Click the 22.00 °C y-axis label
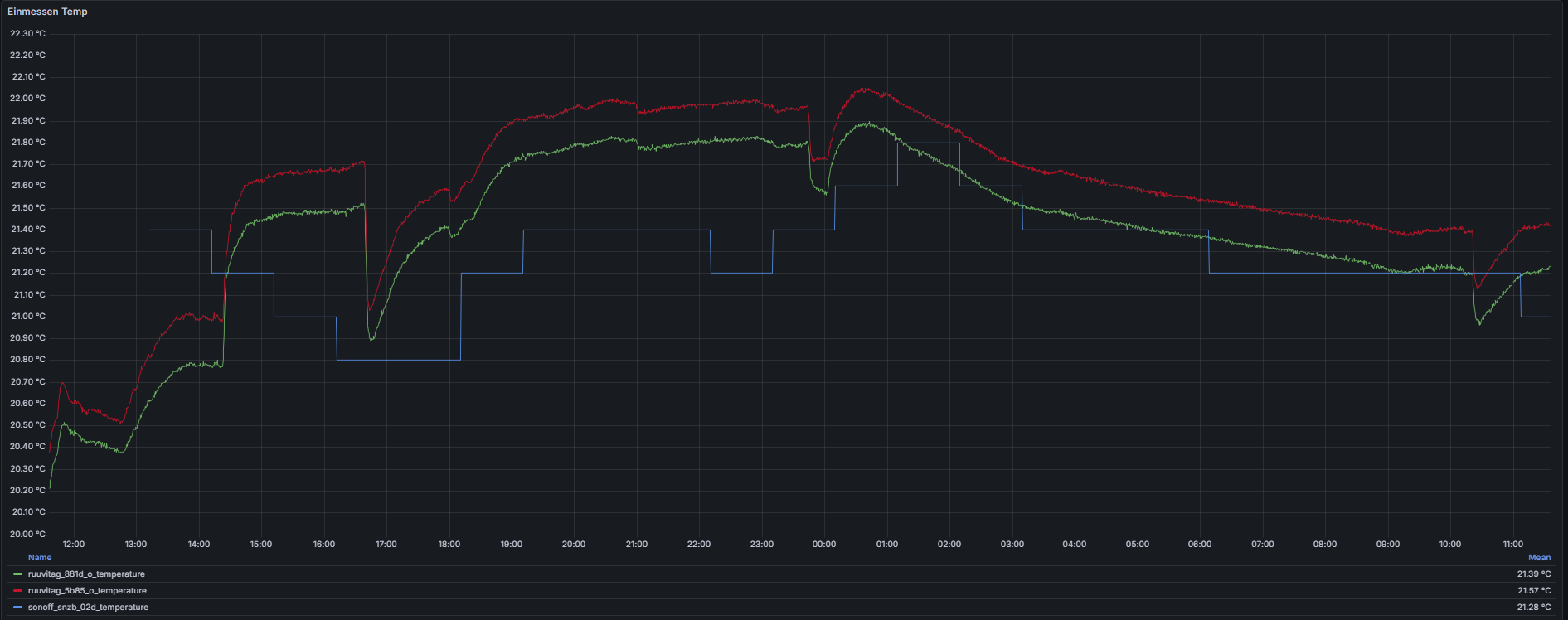 pos(28,99)
